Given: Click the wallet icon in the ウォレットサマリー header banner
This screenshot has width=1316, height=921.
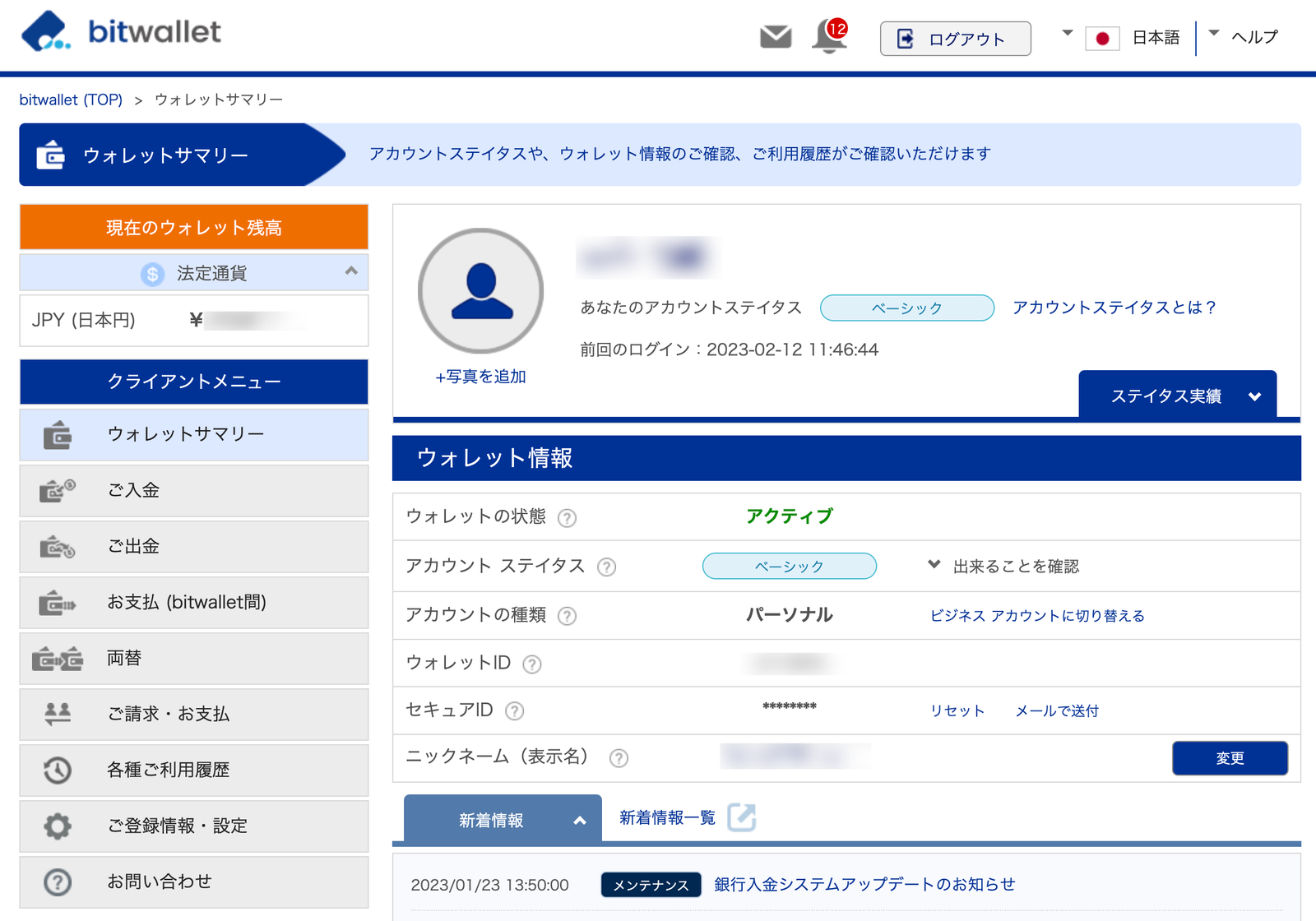Looking at the screenshot, I should [51, 155].
